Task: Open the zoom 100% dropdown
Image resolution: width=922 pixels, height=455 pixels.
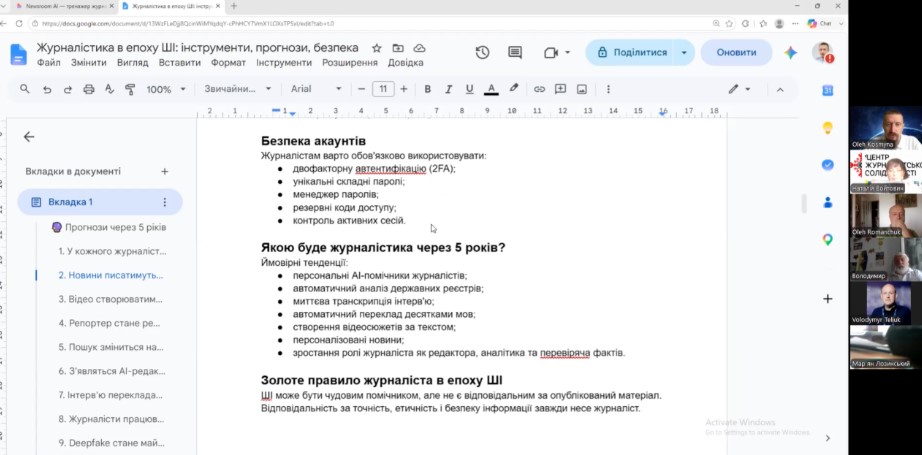Action: (166, 89)
